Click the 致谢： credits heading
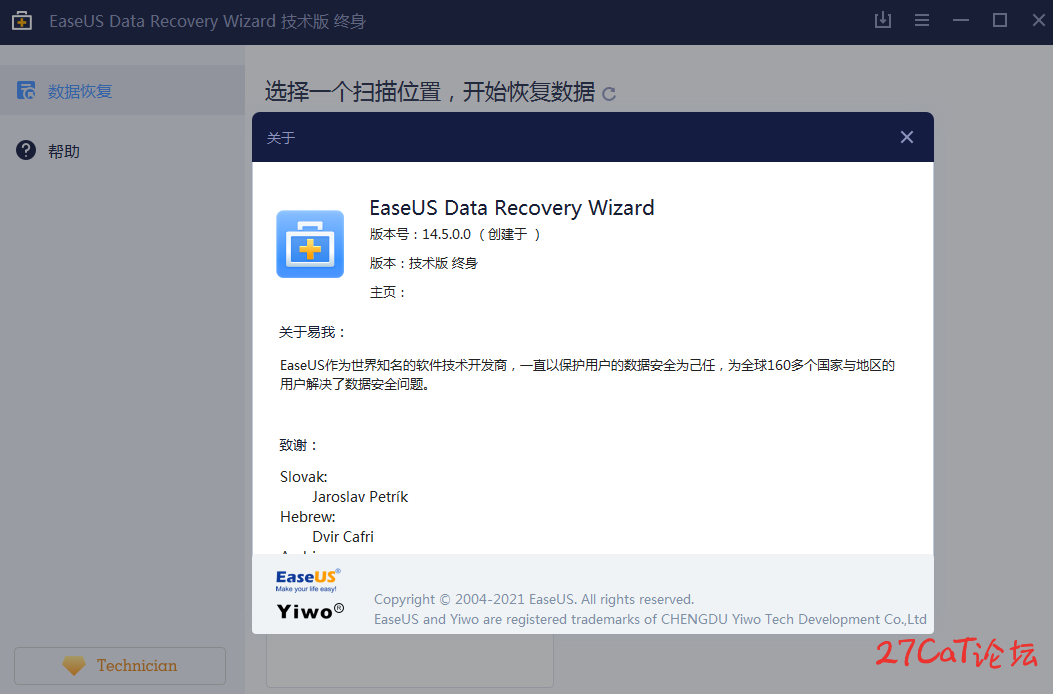 (298, 445)
